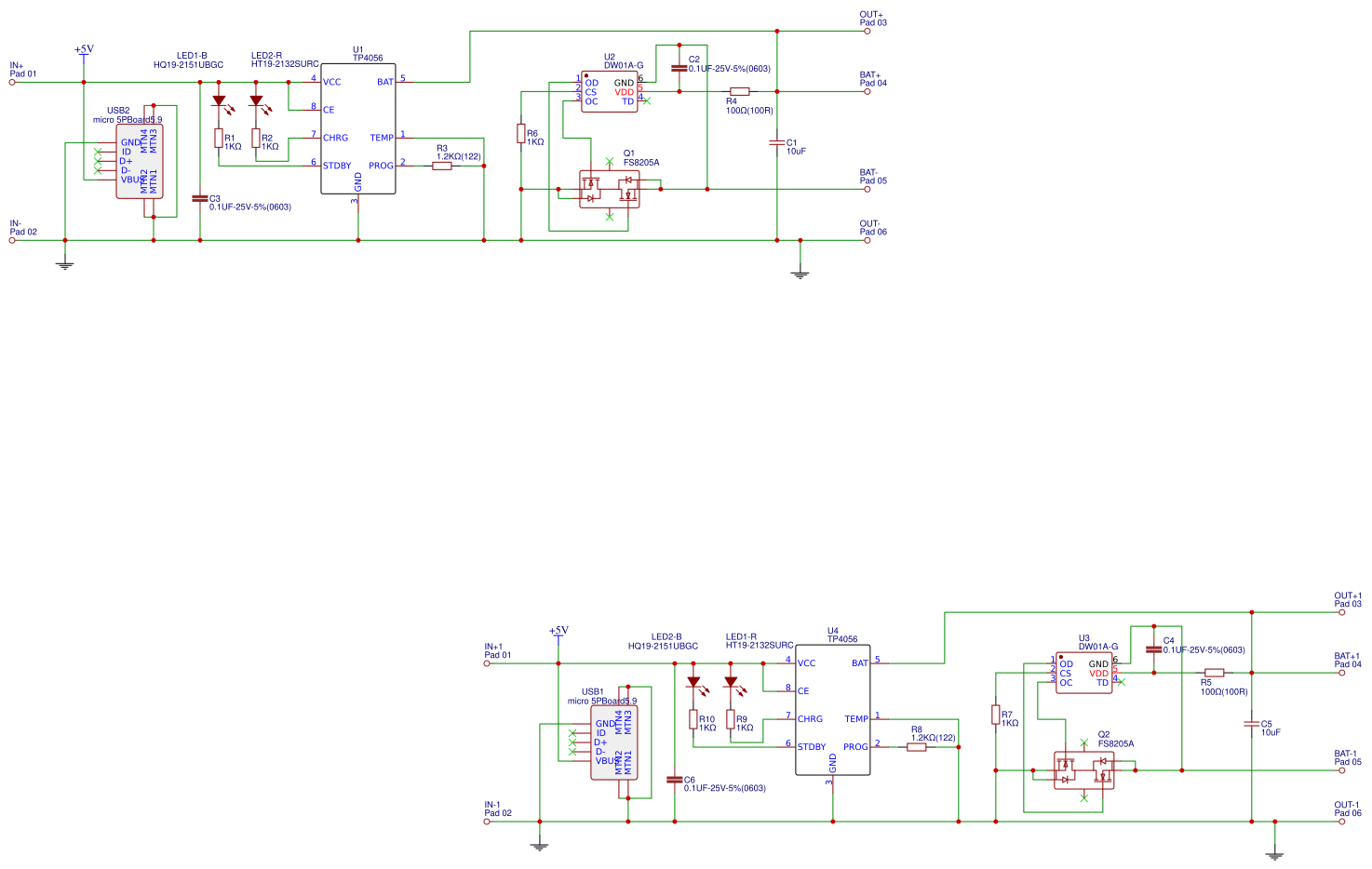Click the 'BAT+ Pad 04' label

[873, 79]
